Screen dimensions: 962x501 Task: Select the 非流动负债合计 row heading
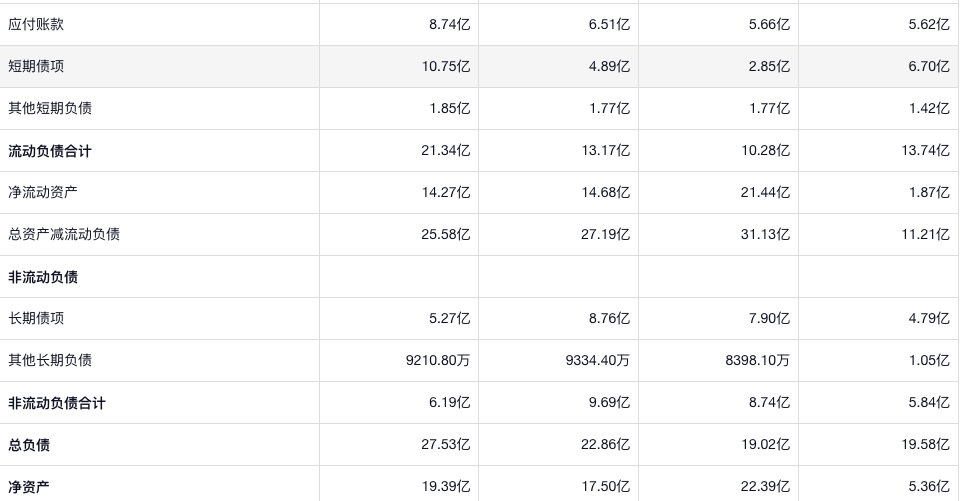pos(57,403)
